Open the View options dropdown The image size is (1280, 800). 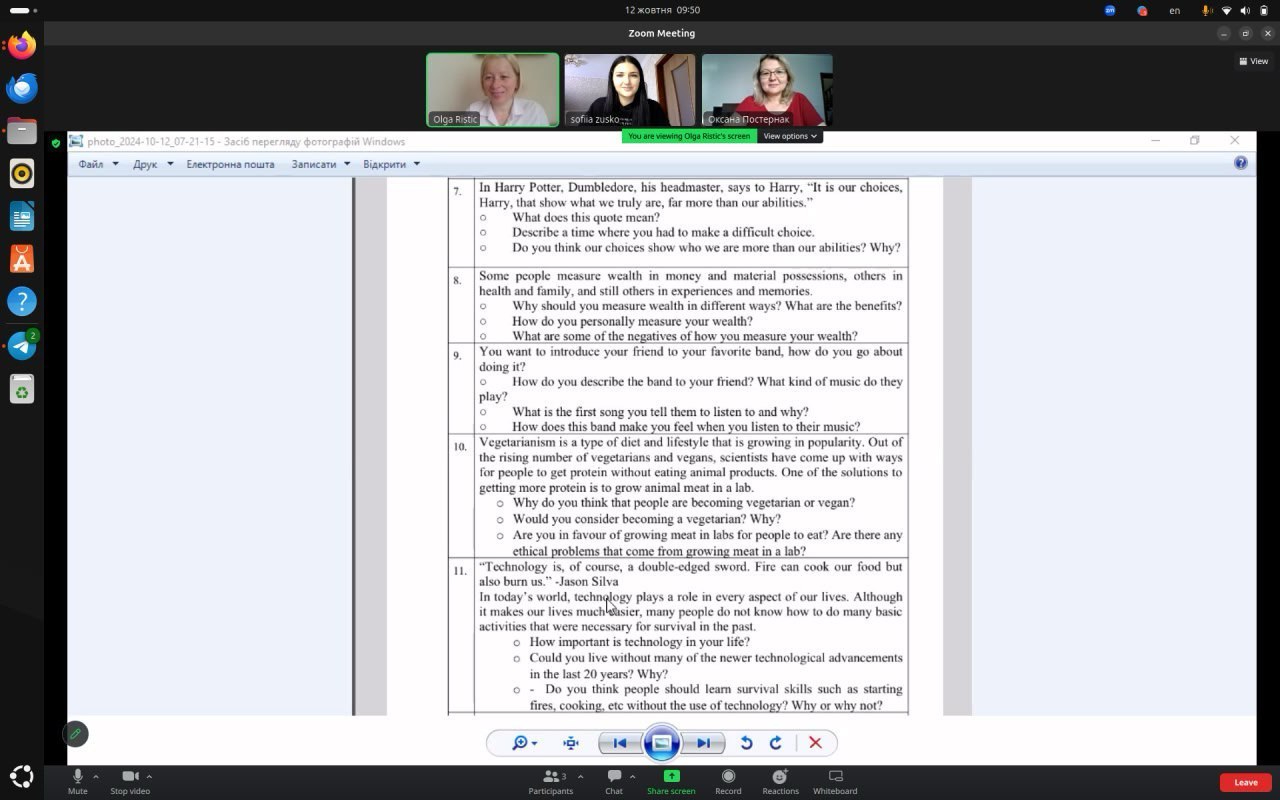click(790, 136)
